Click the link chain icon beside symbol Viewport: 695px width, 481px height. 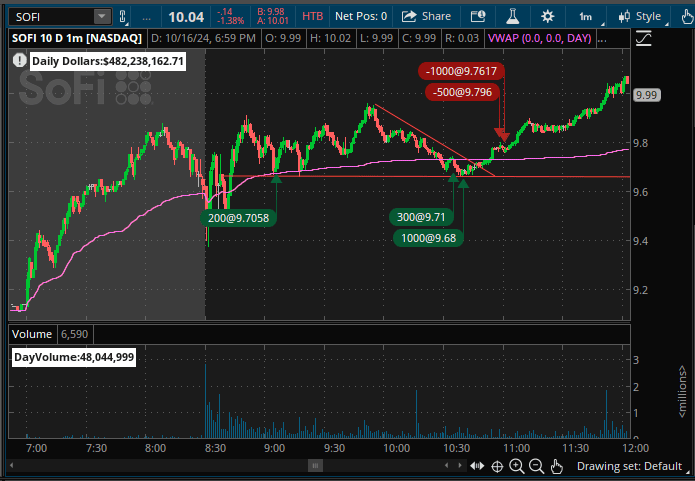[123, 17]
